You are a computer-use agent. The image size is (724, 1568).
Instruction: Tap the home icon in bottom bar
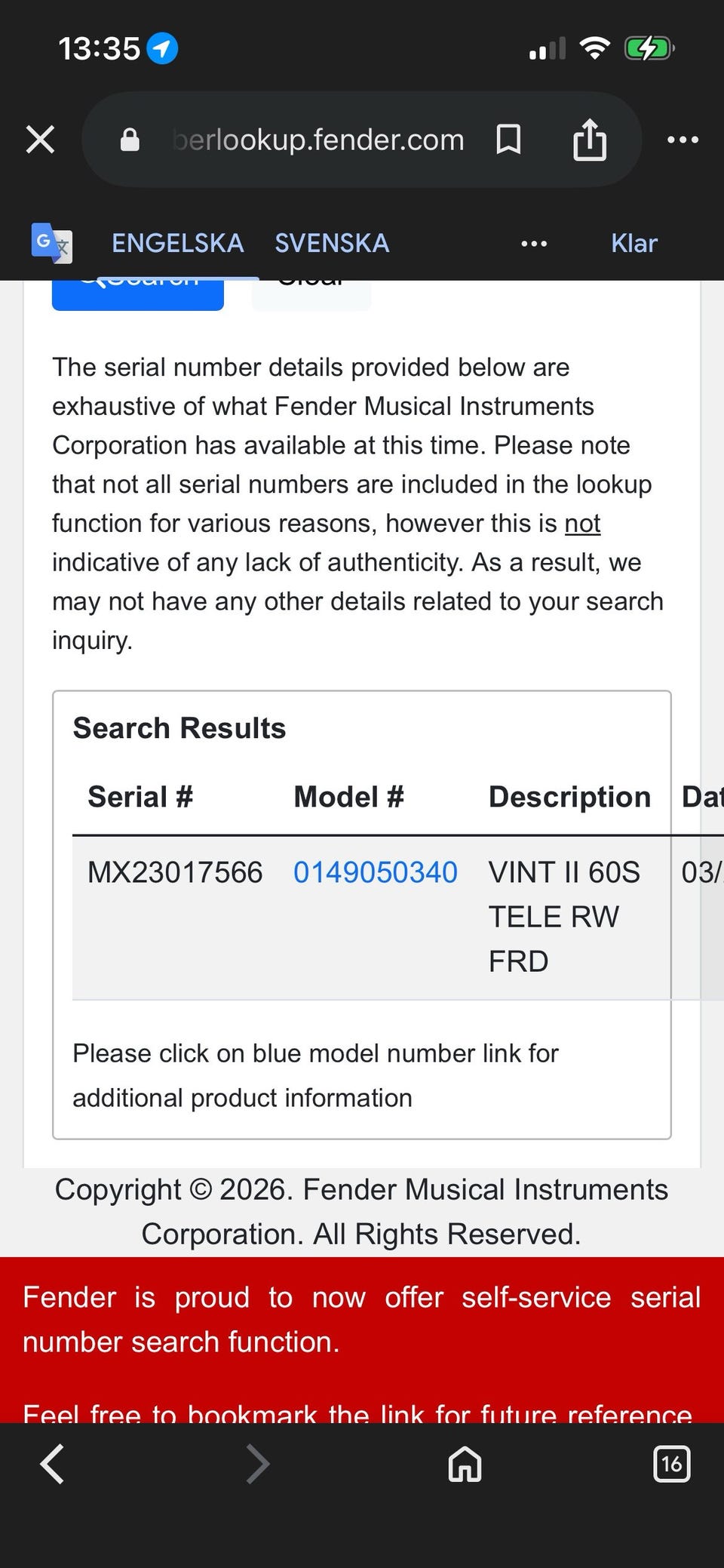click(465, 1465)
